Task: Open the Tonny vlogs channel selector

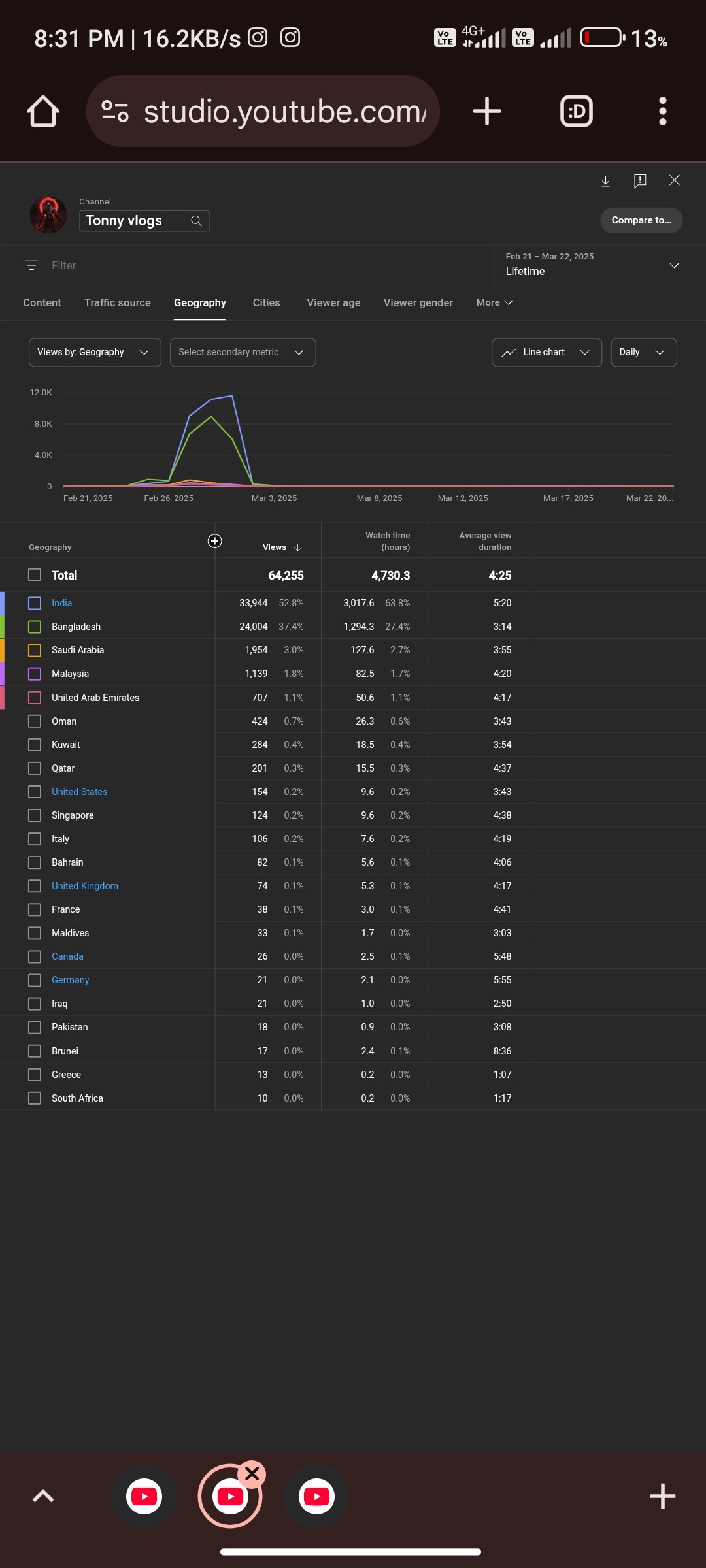Action: [144, 221]
